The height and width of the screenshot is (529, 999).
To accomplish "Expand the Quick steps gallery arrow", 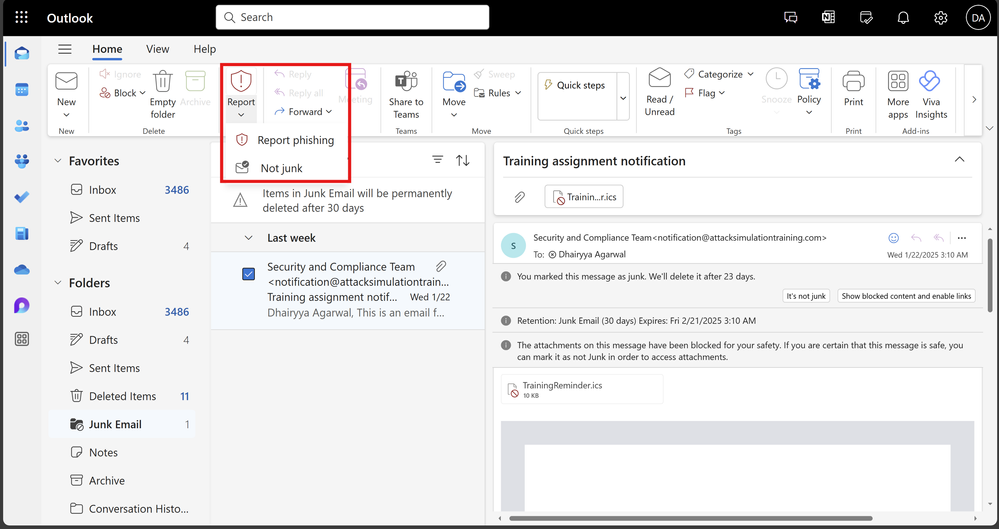I will click(x=623, y=98).
